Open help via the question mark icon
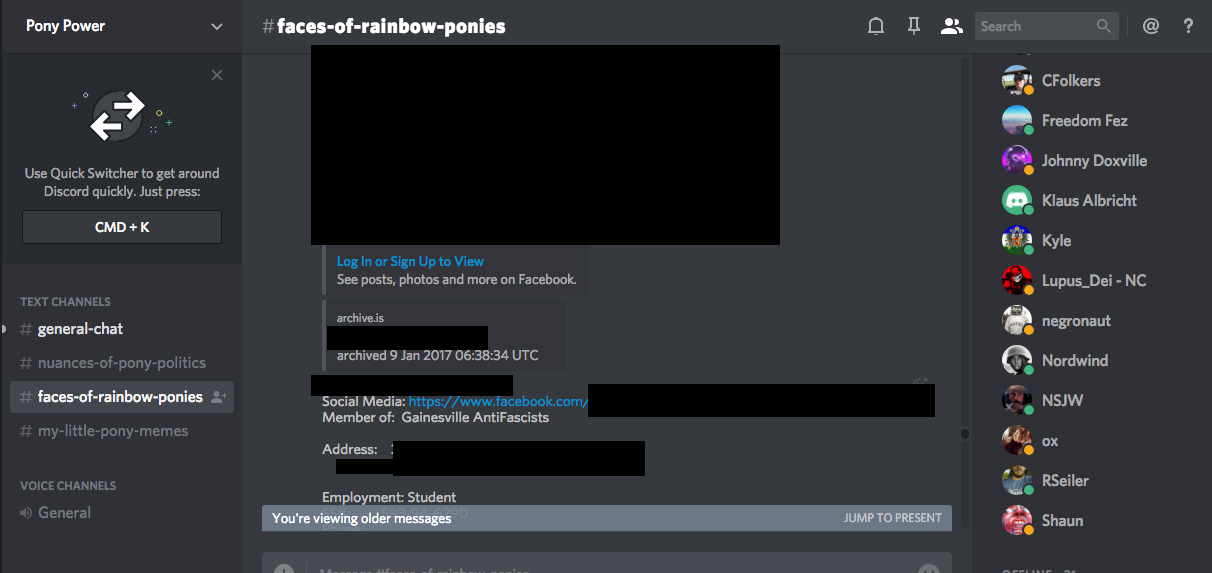Viewport: 1212px width, 573px height. point(1188,27)
